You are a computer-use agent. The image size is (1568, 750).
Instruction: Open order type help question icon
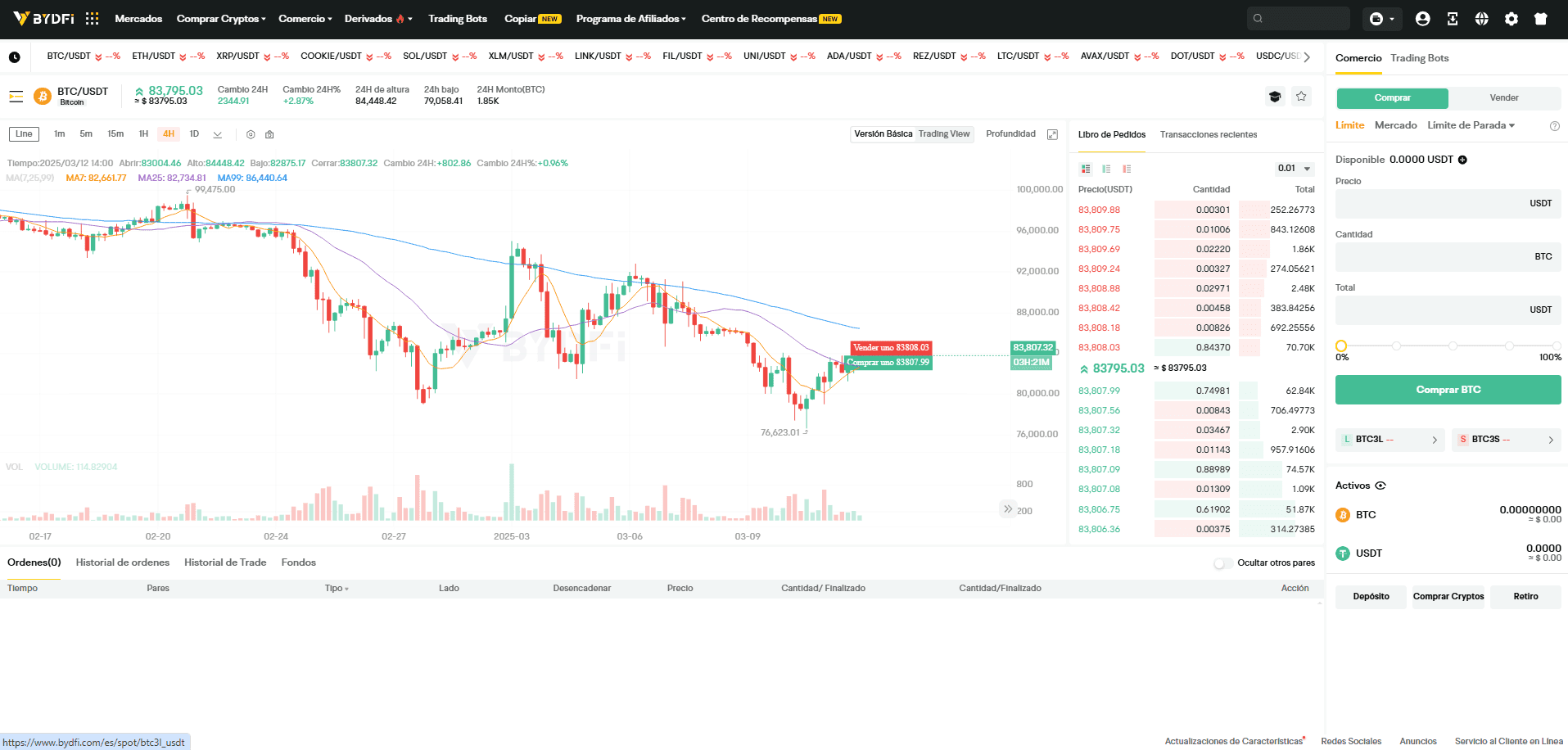tap(1555, 126)
